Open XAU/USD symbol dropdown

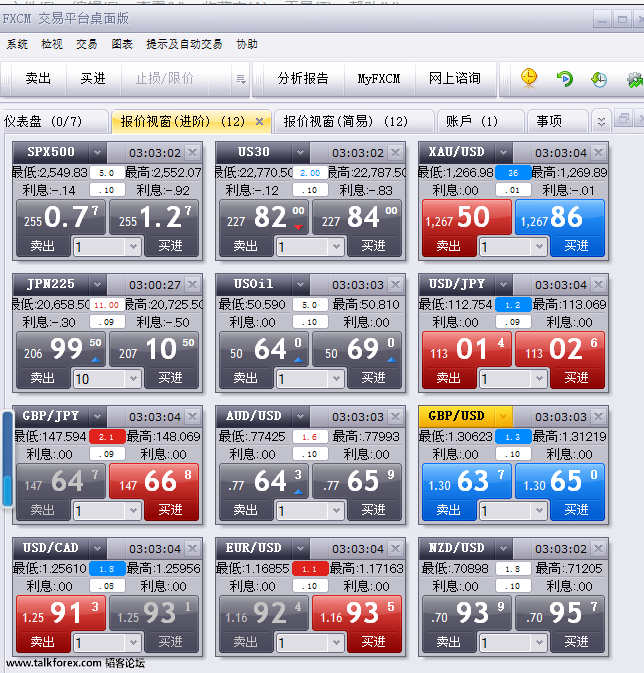(503, 152)
